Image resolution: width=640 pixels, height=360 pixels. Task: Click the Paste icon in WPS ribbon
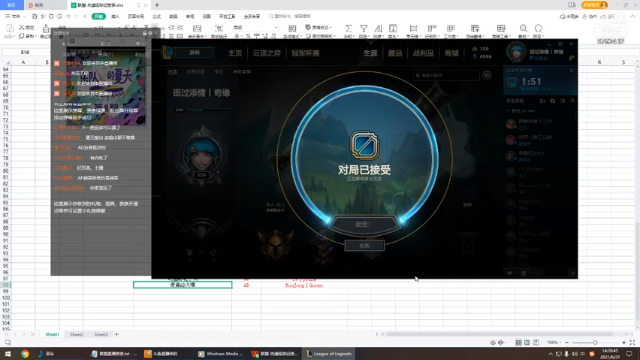(x=9, y=28)
